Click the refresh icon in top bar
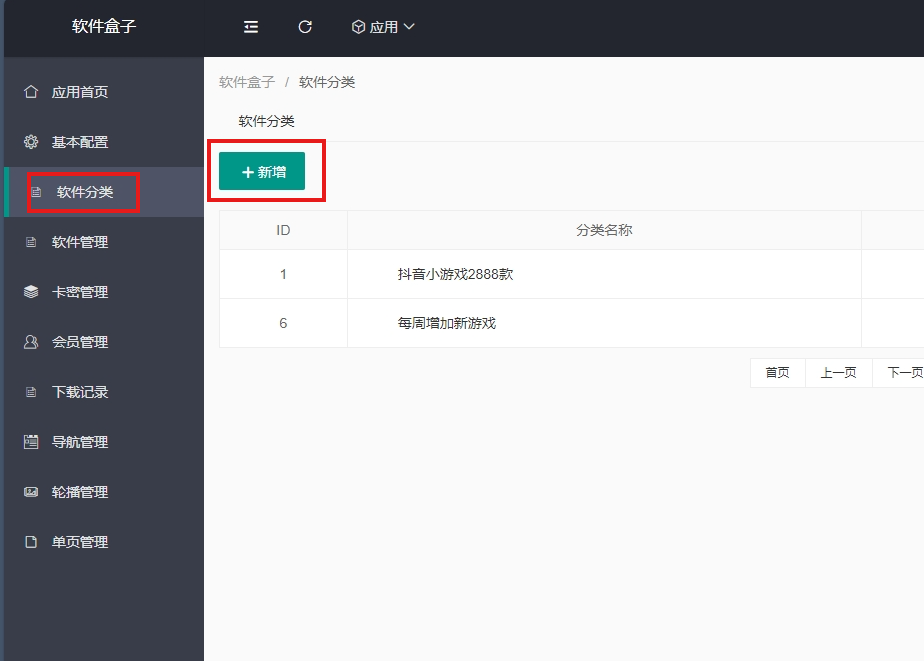Screen dimensions: 924x661 click(x=305, y=27)
